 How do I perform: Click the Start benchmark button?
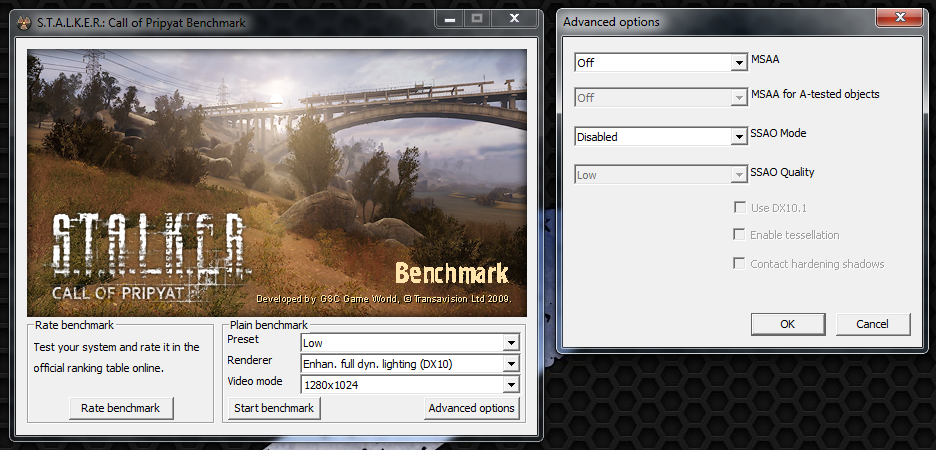[x=274, y=408]
